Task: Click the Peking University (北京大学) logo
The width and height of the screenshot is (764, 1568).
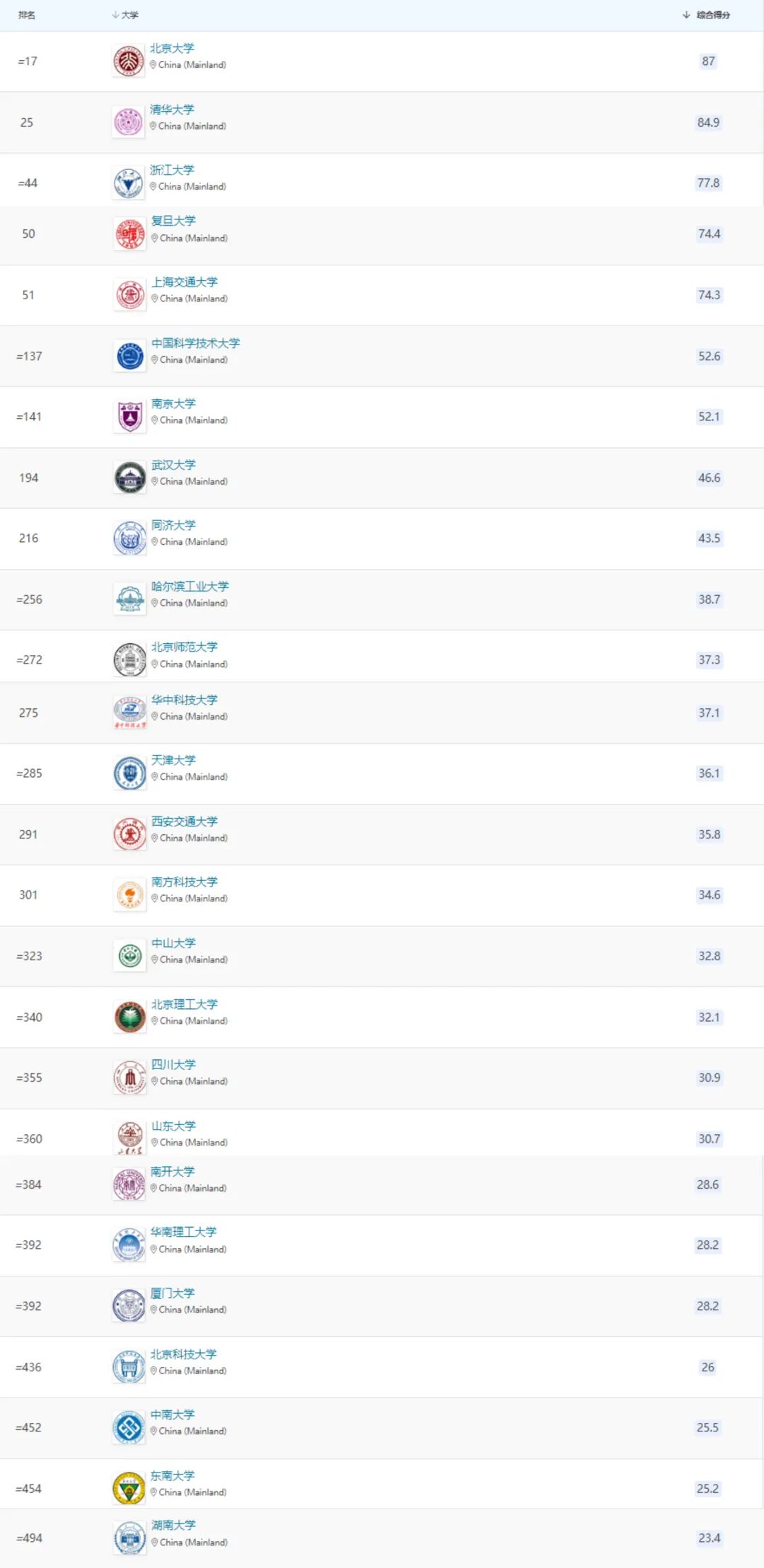Action: point(128,62)
